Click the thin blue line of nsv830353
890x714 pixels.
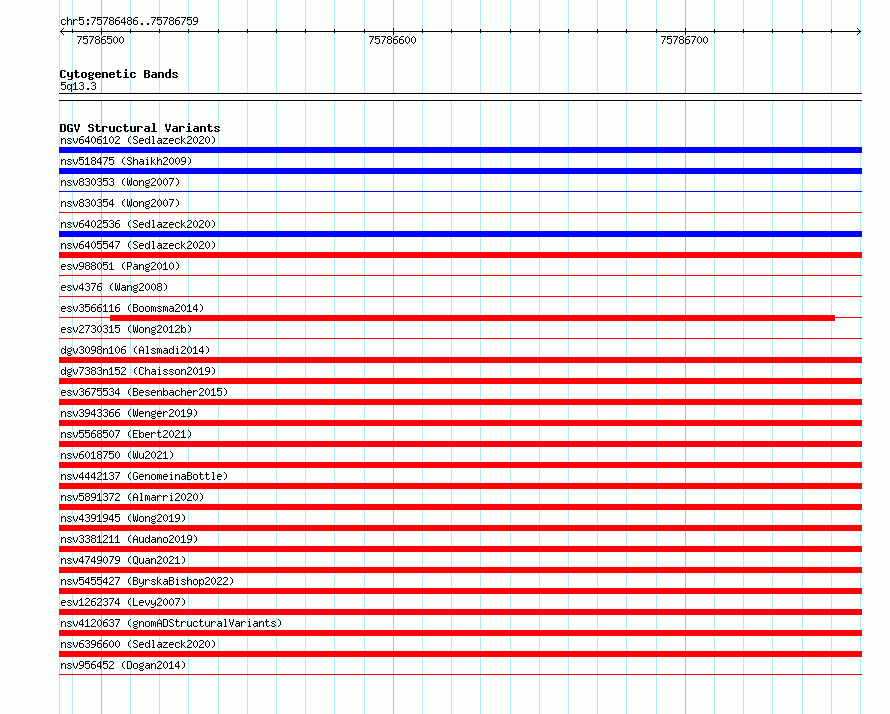[x=460, y=192]
